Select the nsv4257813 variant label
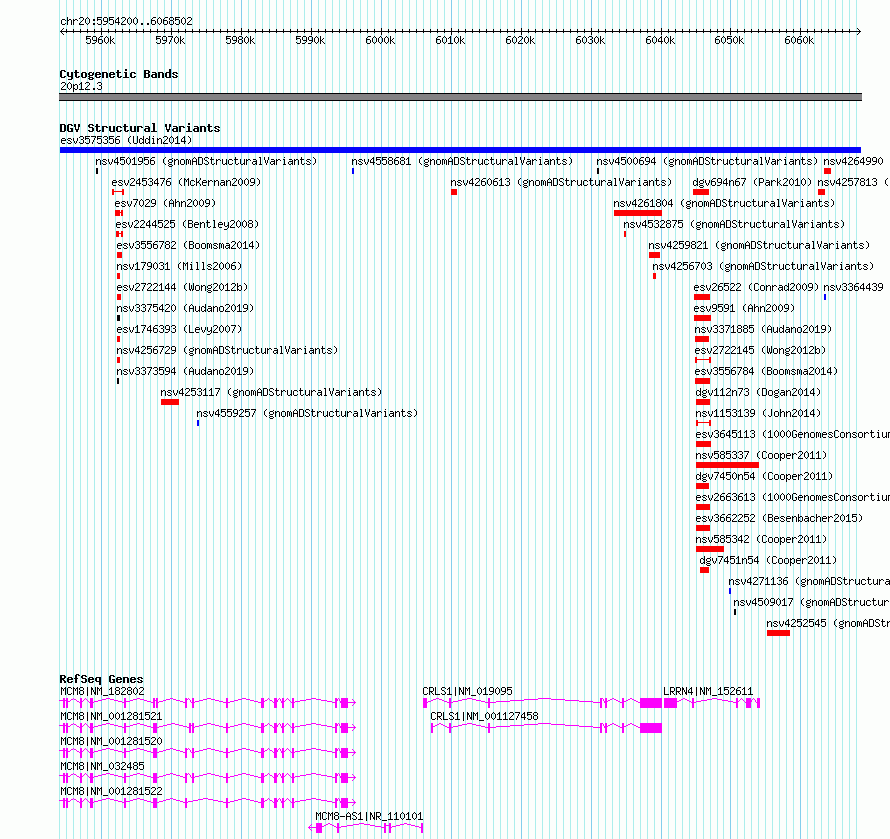The height and width of the screenshot is (839, 890). pyautogui.click(x=853, y=182)
